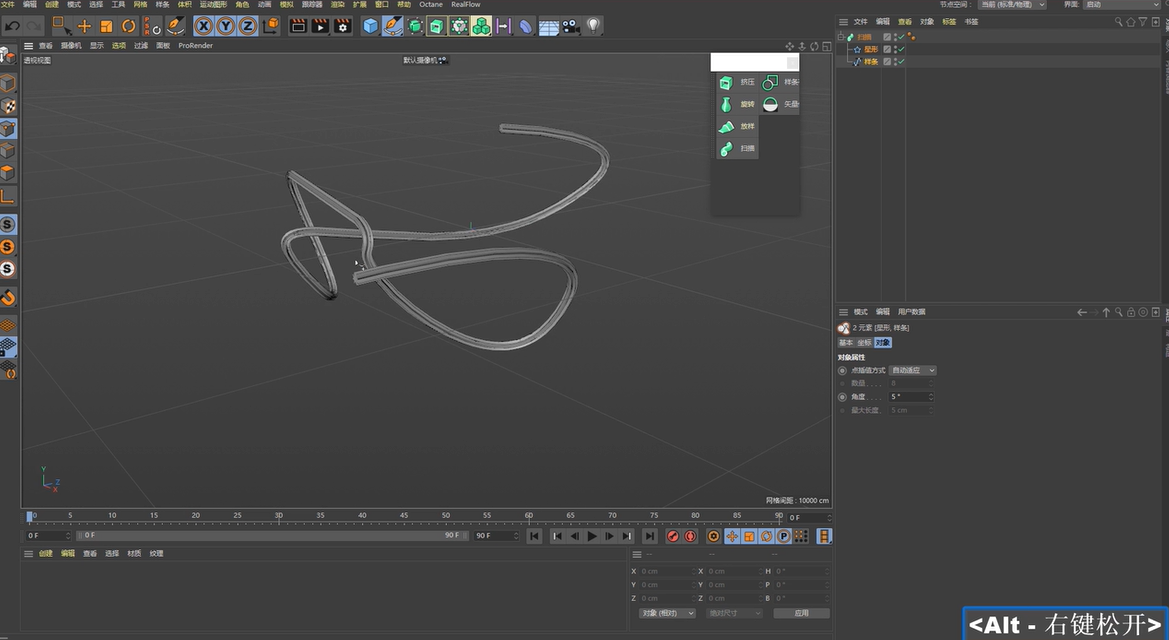Image resolution: width=1169 pixels, height=640 pixels.
Task: Toggle the top checkmark of the 扫描 object
Action: click(x=901, y=36)
